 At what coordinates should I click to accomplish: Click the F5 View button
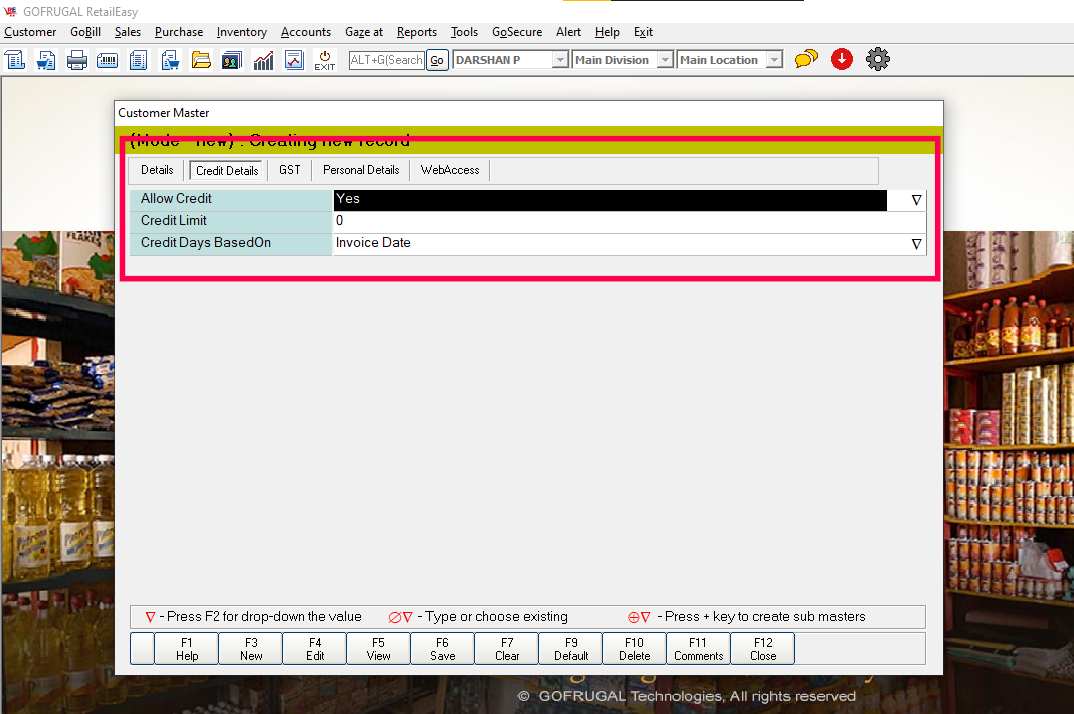(379, 649)
